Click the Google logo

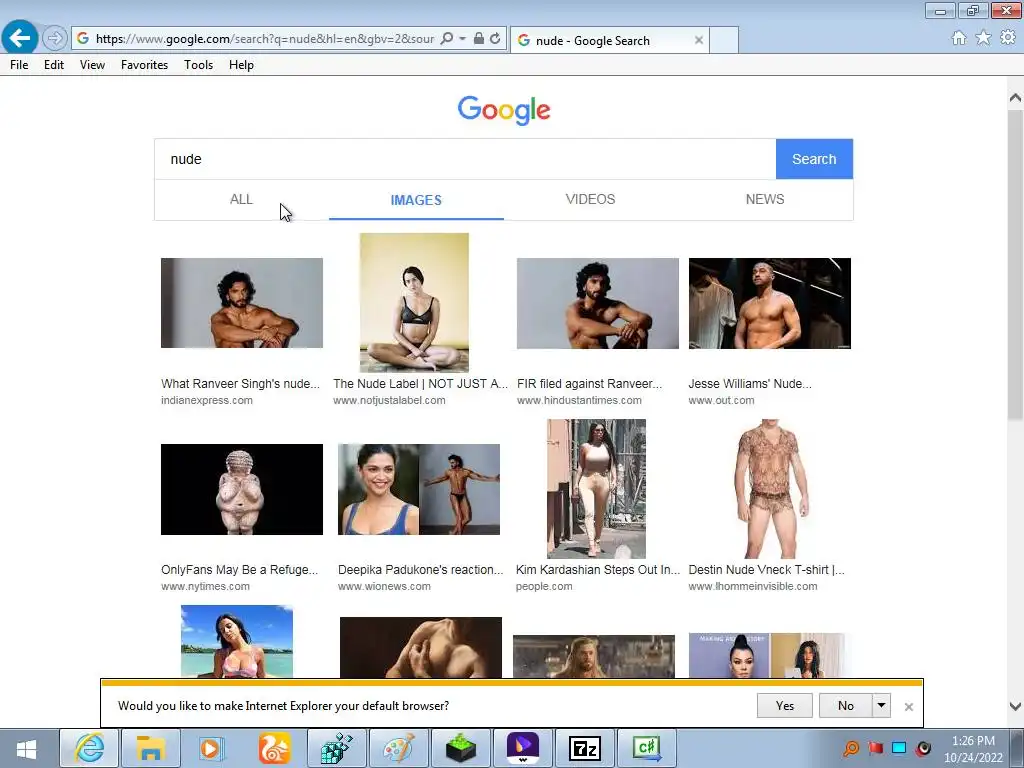504,110
